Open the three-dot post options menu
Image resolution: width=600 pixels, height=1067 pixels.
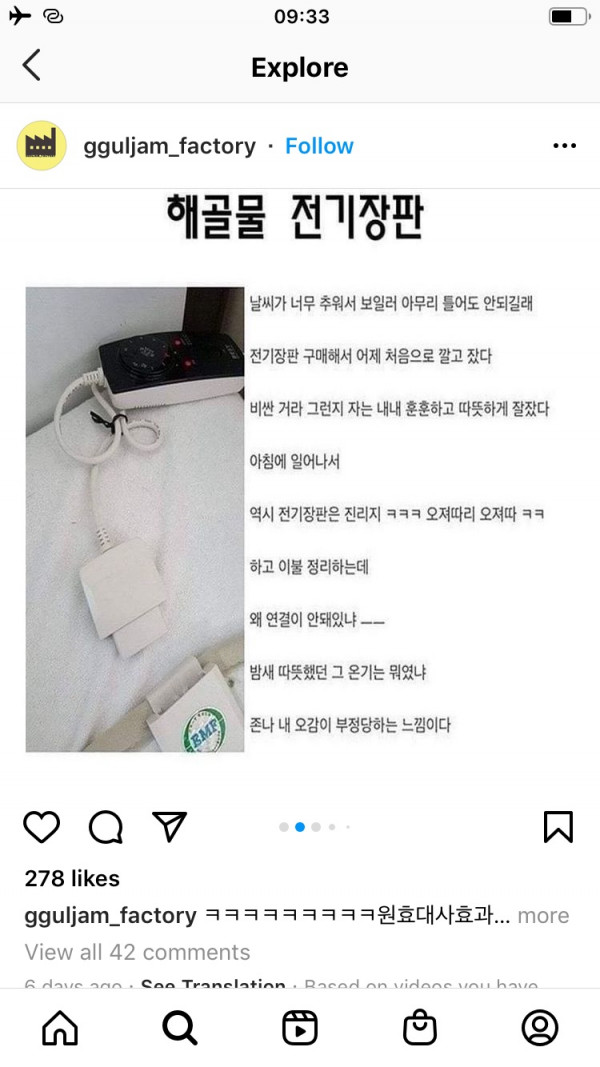(565, 146)
